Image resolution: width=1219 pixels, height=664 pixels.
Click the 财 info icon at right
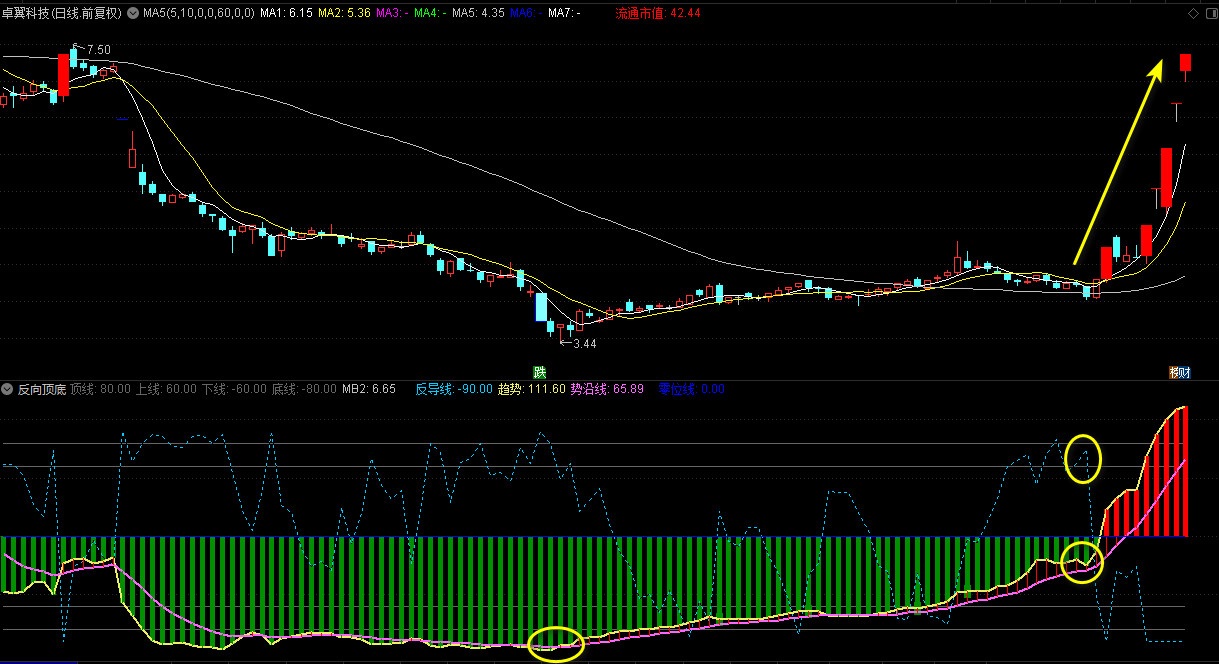[1180, 372]
